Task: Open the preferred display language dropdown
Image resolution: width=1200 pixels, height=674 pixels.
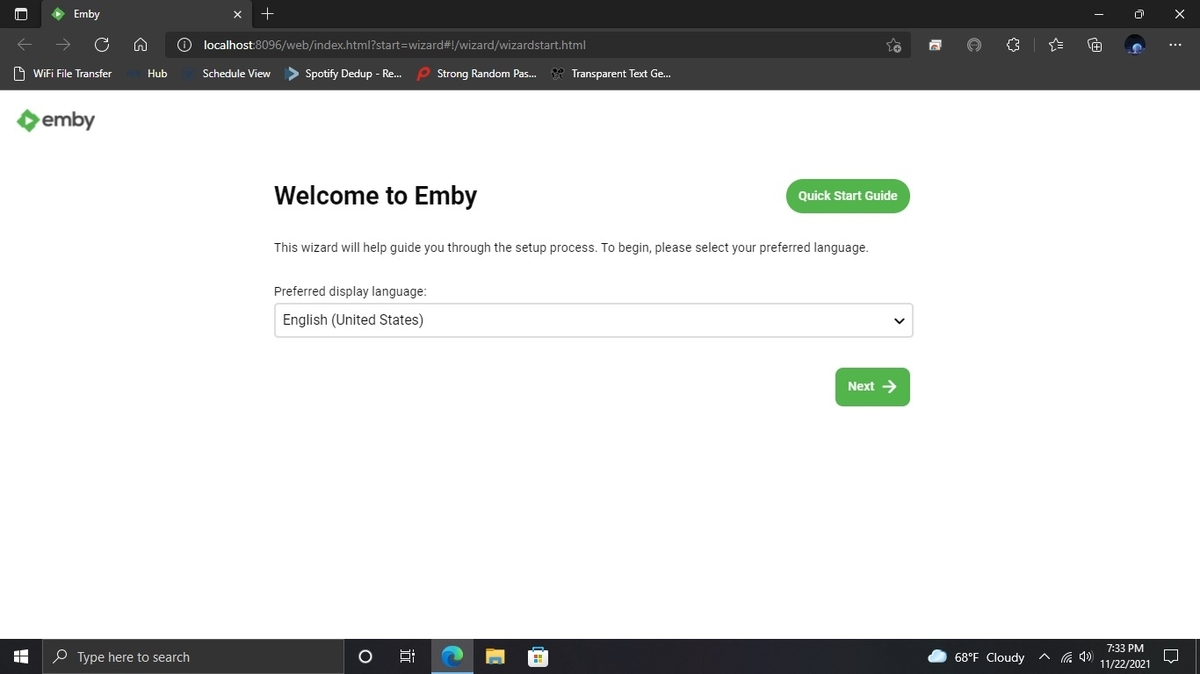Action: tap(593, 320)
